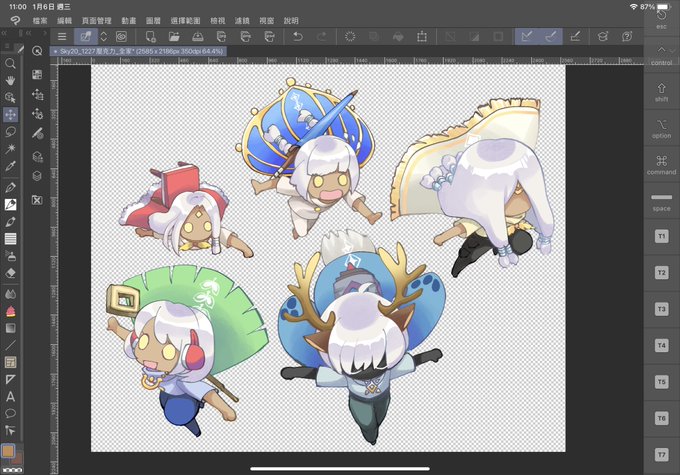Select the Auto Select magic wand tool
This screenshot has width=680, height=475.
10,149
